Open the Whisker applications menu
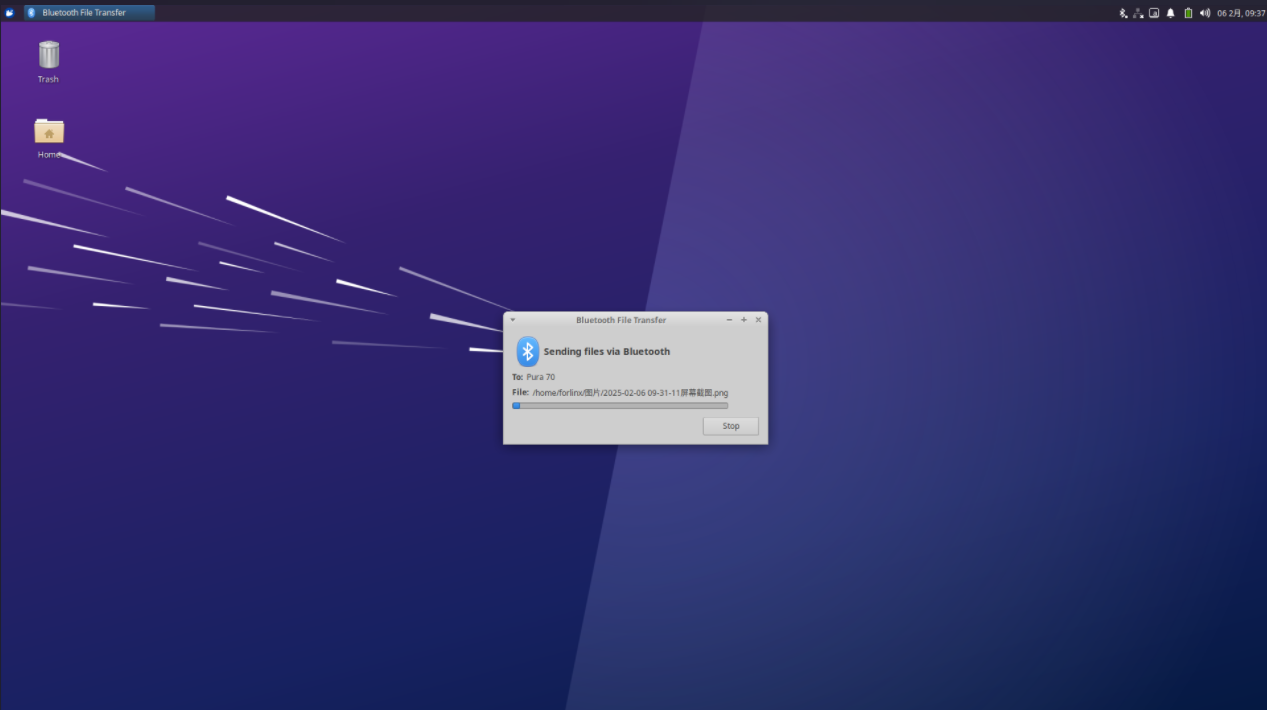The image size is (1267, 710). 10,12
